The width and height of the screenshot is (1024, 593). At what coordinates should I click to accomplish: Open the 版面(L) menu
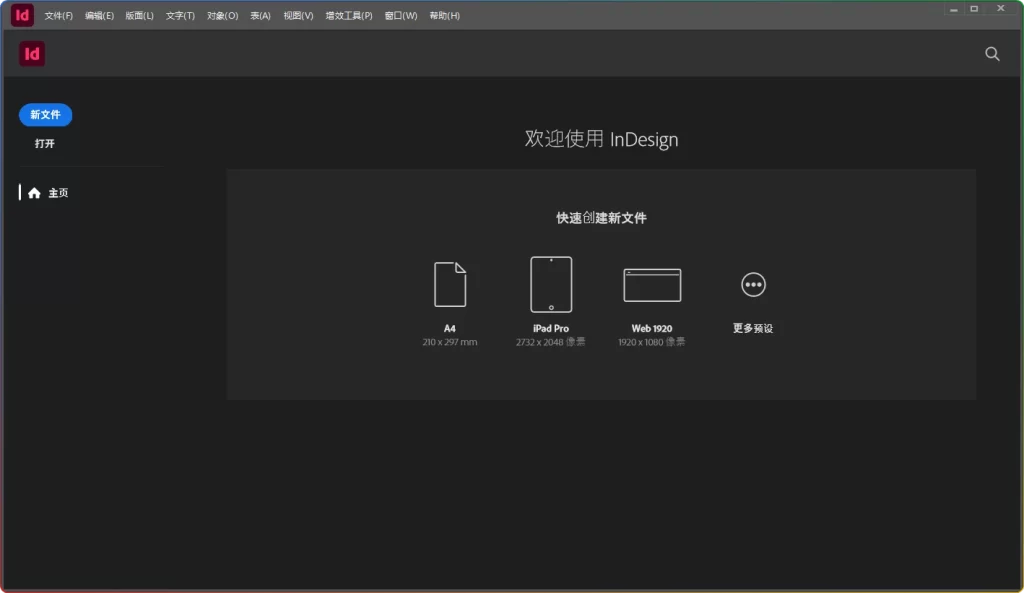click(x=139, y=15)
